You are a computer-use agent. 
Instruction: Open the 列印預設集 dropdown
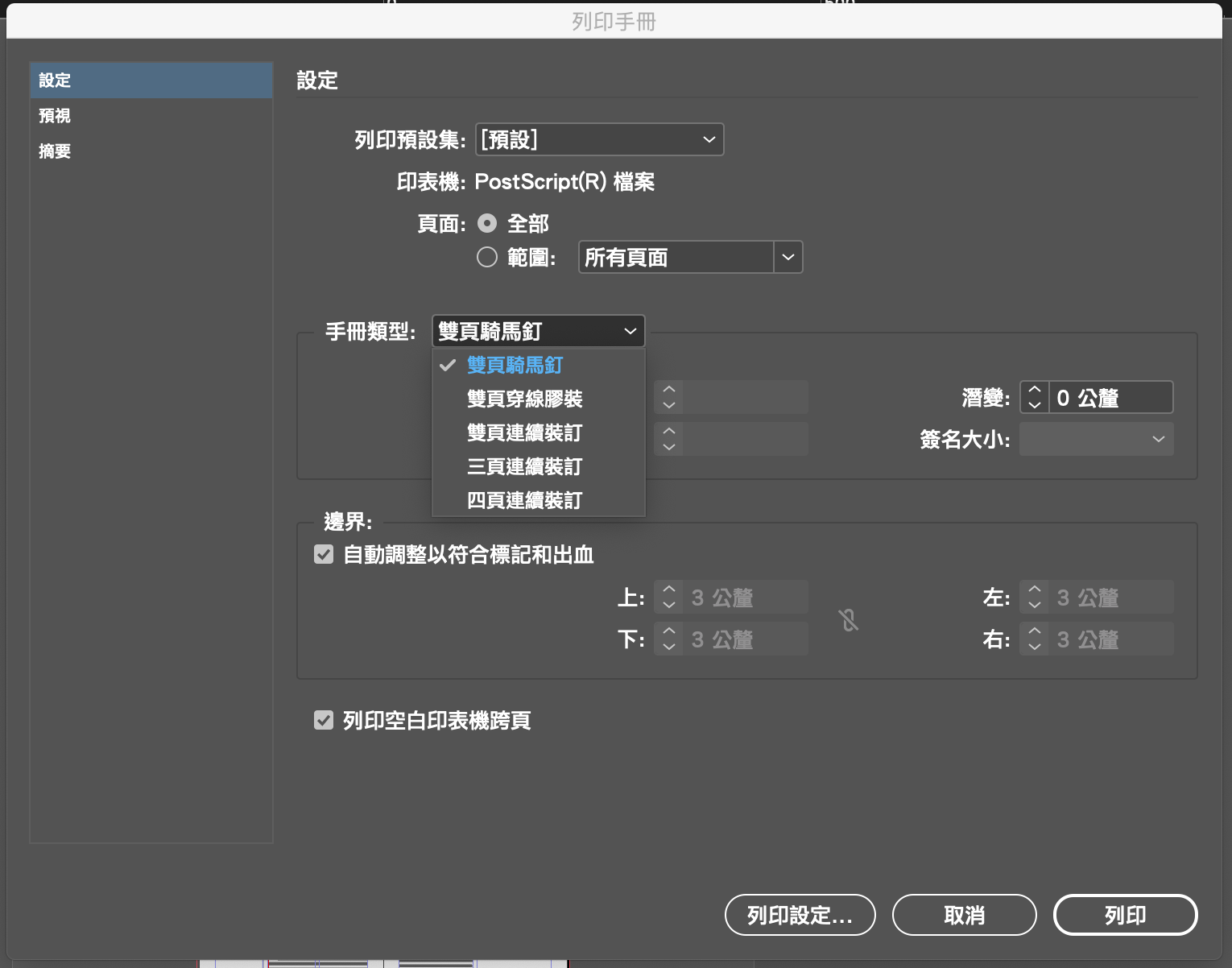(x=599, y=139)
